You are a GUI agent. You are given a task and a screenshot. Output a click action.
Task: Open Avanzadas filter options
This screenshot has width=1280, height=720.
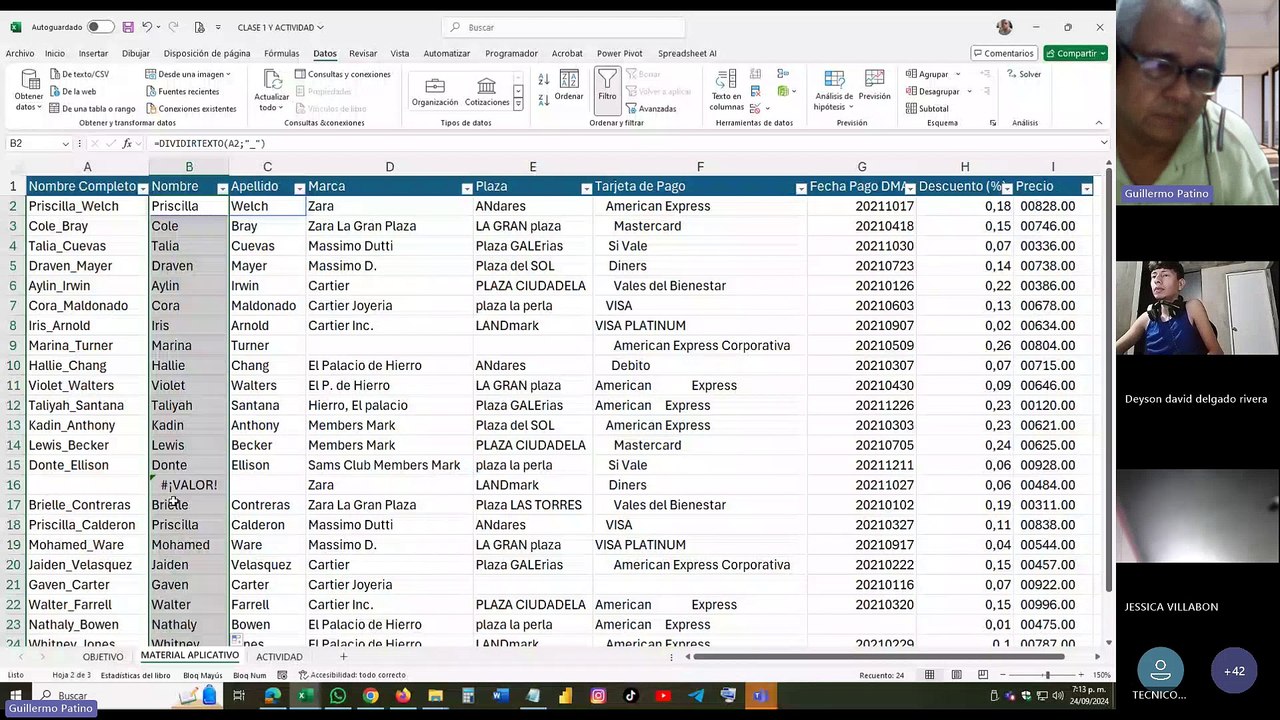coord(651,108)
